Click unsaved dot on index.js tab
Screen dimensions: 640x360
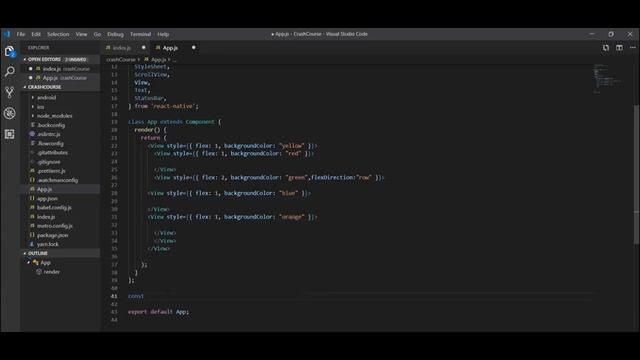[144, 48]
